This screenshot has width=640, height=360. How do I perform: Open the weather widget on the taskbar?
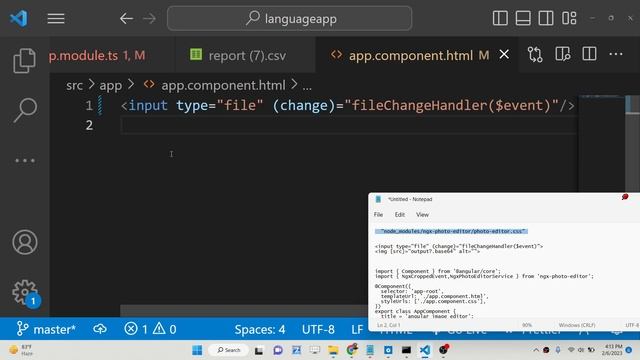click(x=21, y=350)
